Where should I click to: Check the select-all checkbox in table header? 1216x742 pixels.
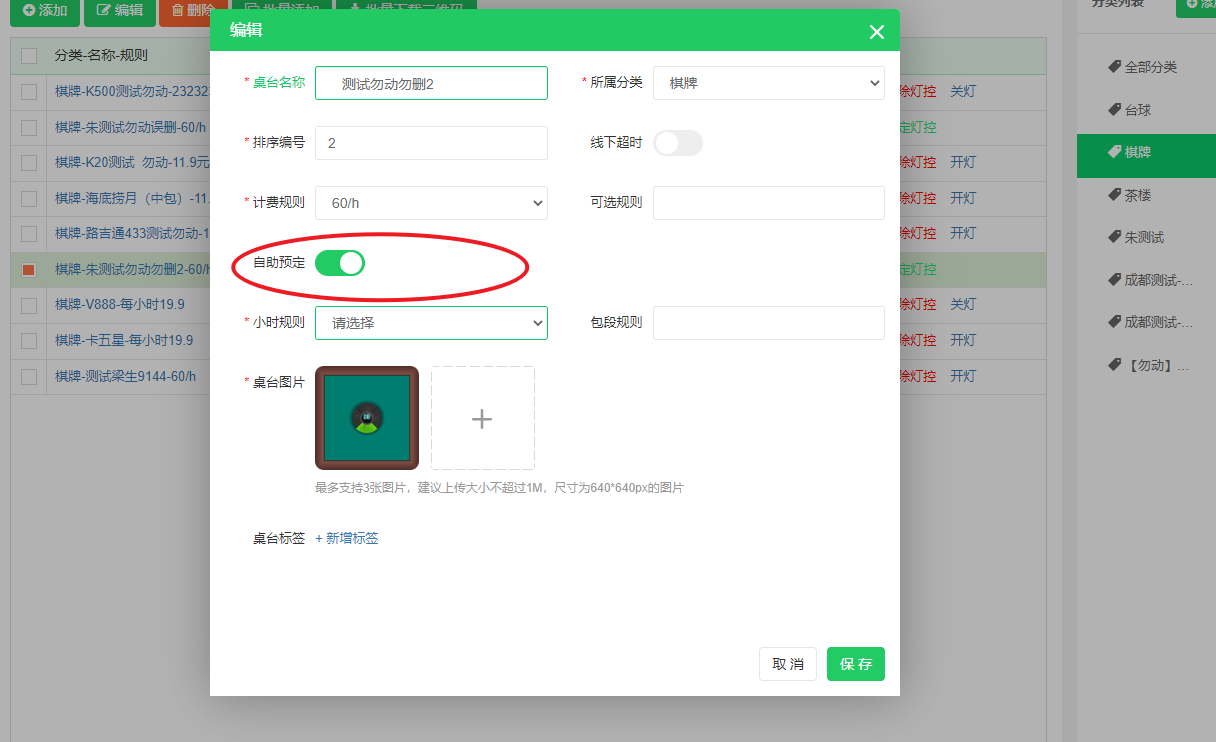(x=29, y=56)
